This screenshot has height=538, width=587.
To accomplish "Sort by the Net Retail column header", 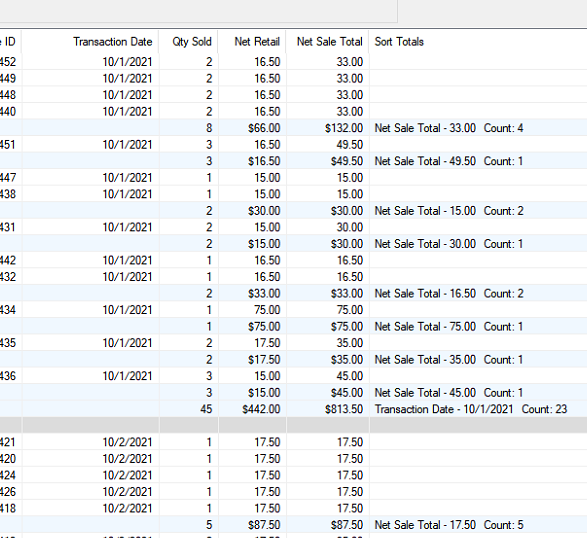I will [x=252, y=42].
